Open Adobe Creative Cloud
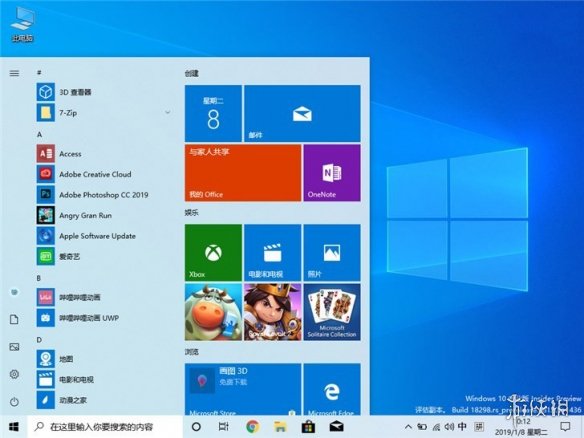This screenshot has width=584, height=438. [x=101, y=174]
